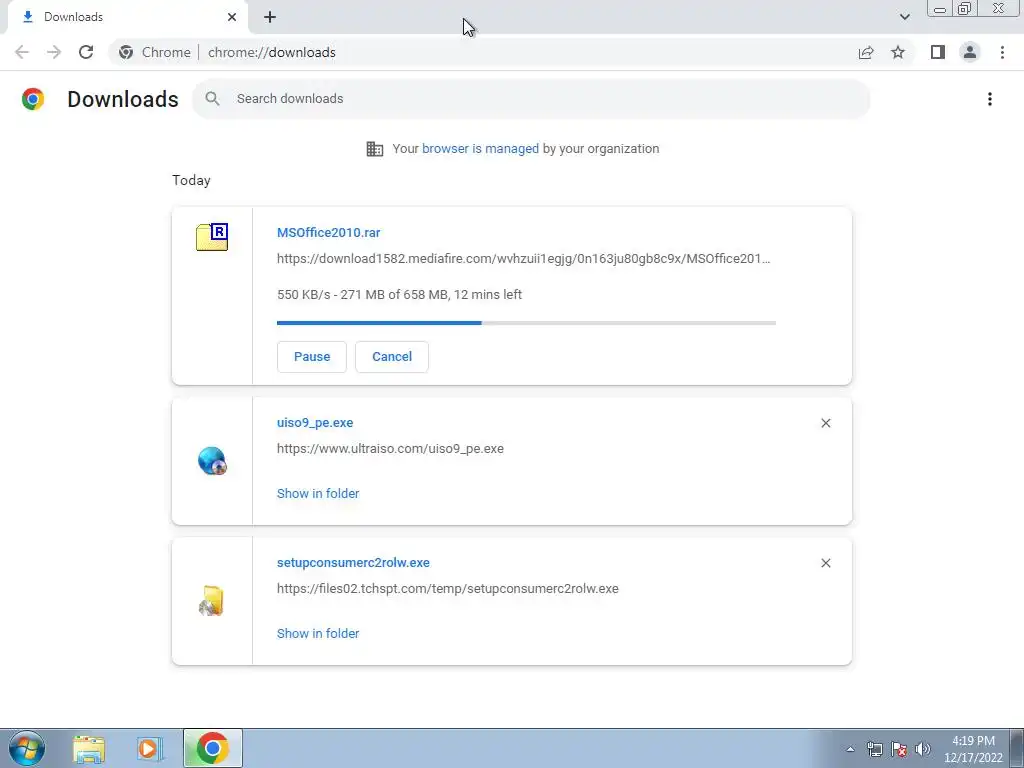The height and width of the screenshot is (768, 1024).
Task: Click the organization building icon
Action: [375, 149]
